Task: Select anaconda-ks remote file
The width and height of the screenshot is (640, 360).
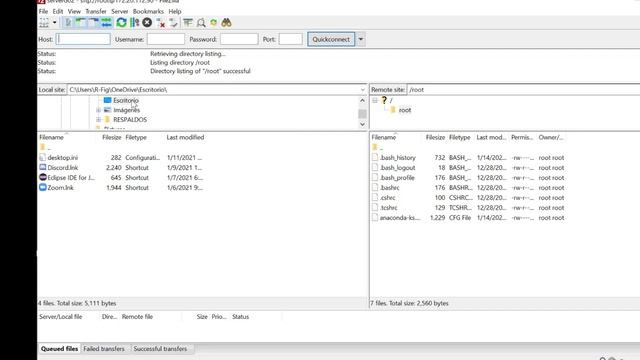Action: [x=400, y=218]
